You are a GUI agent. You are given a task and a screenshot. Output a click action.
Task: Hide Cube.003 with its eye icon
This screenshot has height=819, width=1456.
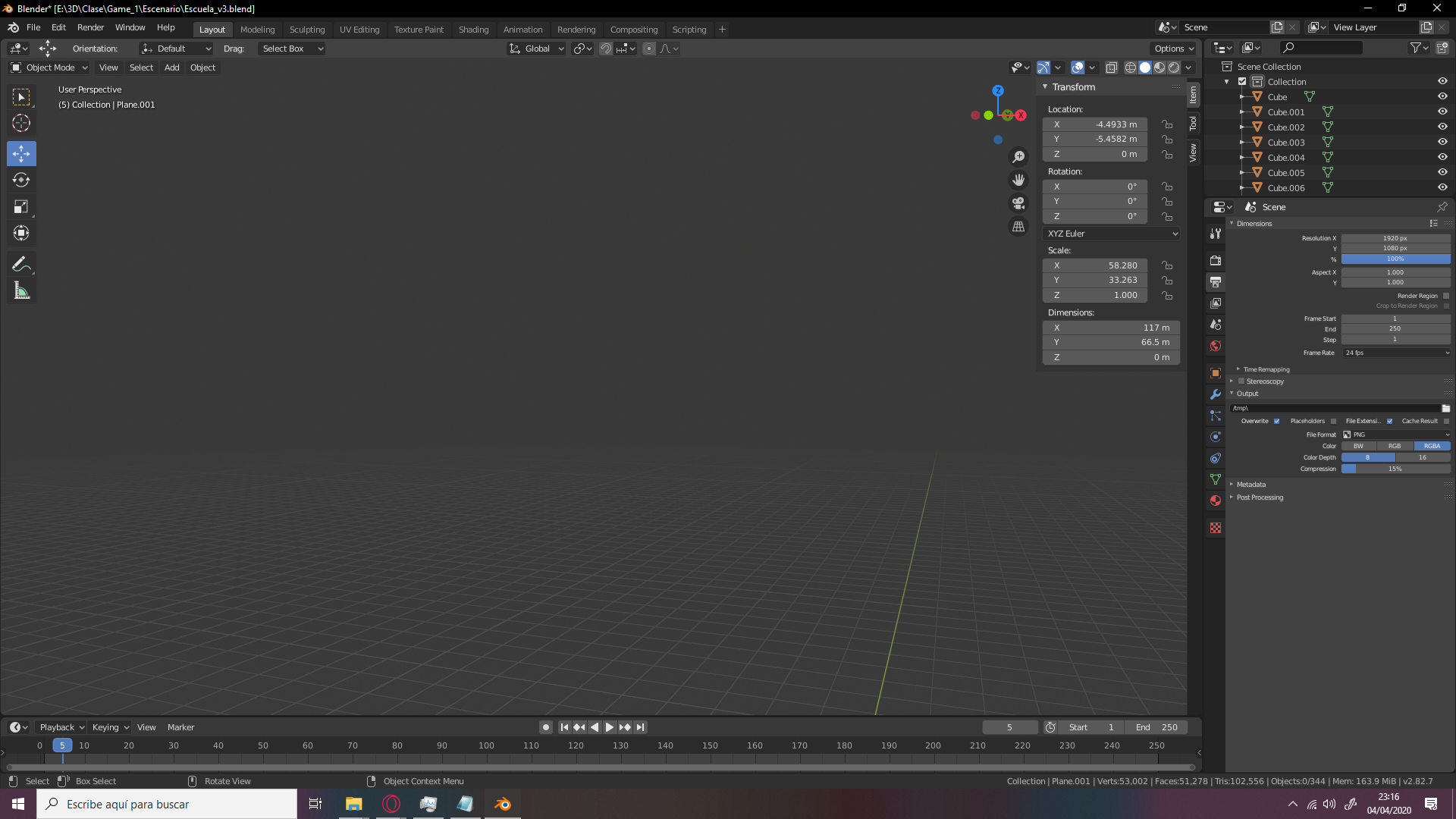coord(1442,142)
